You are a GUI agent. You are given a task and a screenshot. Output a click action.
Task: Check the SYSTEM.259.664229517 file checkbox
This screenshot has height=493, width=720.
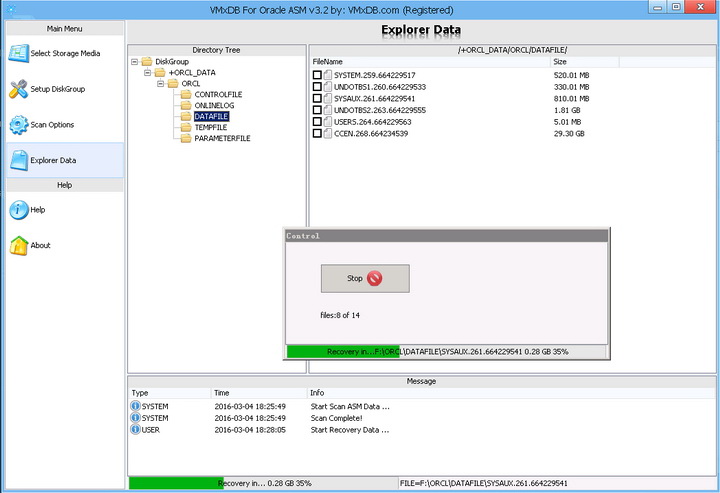click(317, 75)
